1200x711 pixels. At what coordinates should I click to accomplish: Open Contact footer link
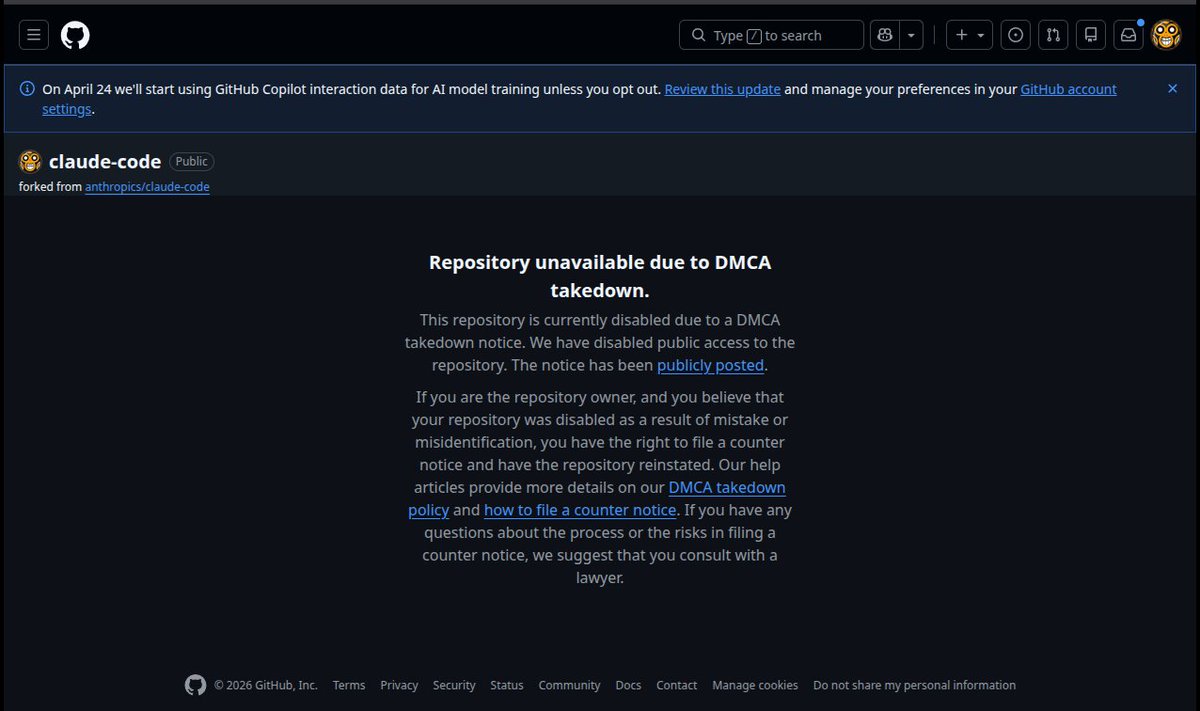click(677, 685)
